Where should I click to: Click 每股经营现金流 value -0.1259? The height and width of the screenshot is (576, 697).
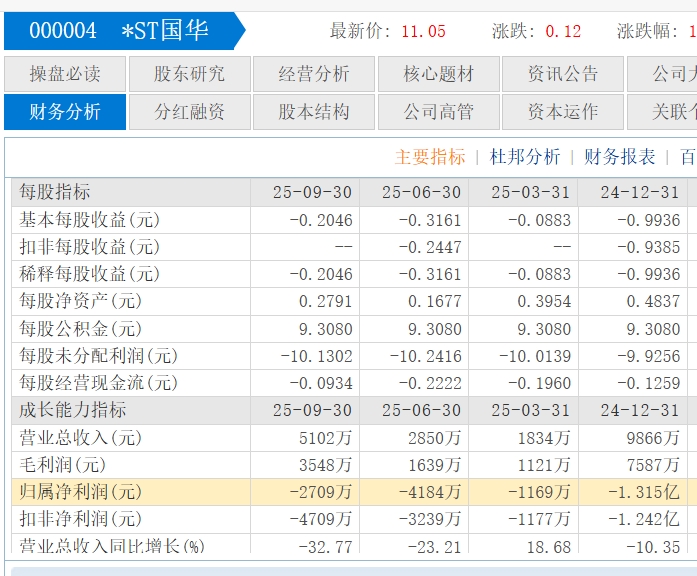(649, 383)
